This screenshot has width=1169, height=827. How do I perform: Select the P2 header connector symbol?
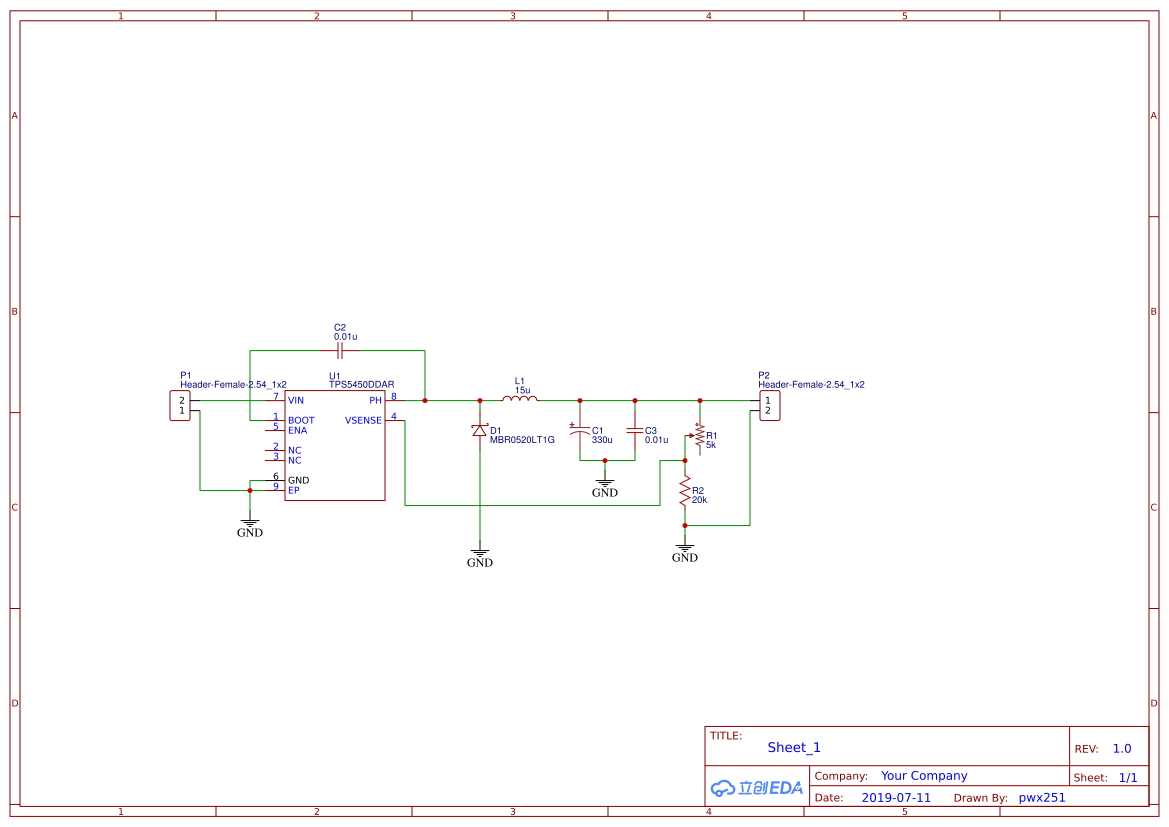coord(769,406)
